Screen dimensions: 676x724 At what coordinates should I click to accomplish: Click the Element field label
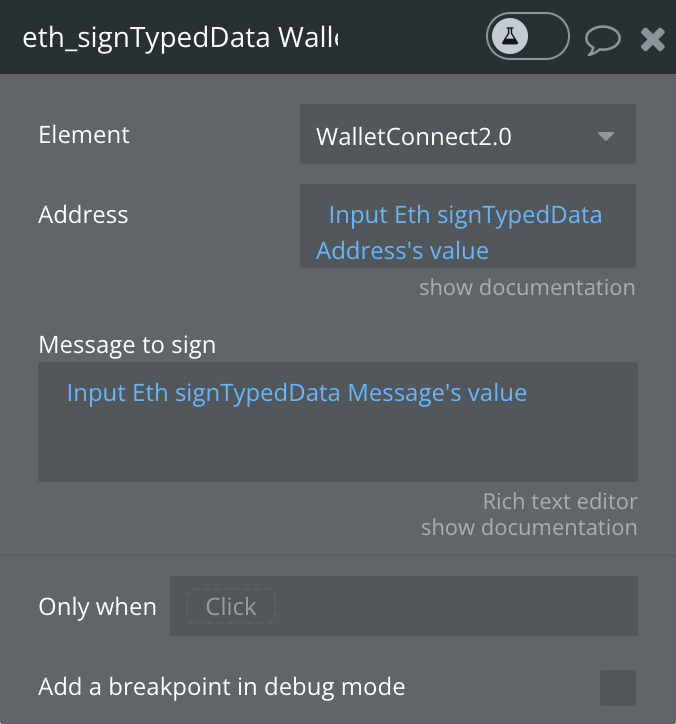point(84,135)
